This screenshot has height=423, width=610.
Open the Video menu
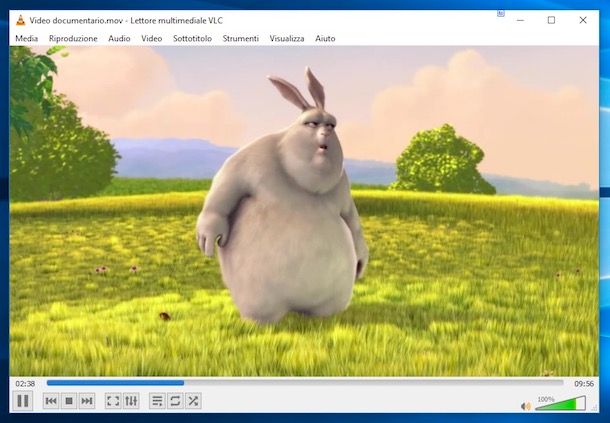[152, 39]
